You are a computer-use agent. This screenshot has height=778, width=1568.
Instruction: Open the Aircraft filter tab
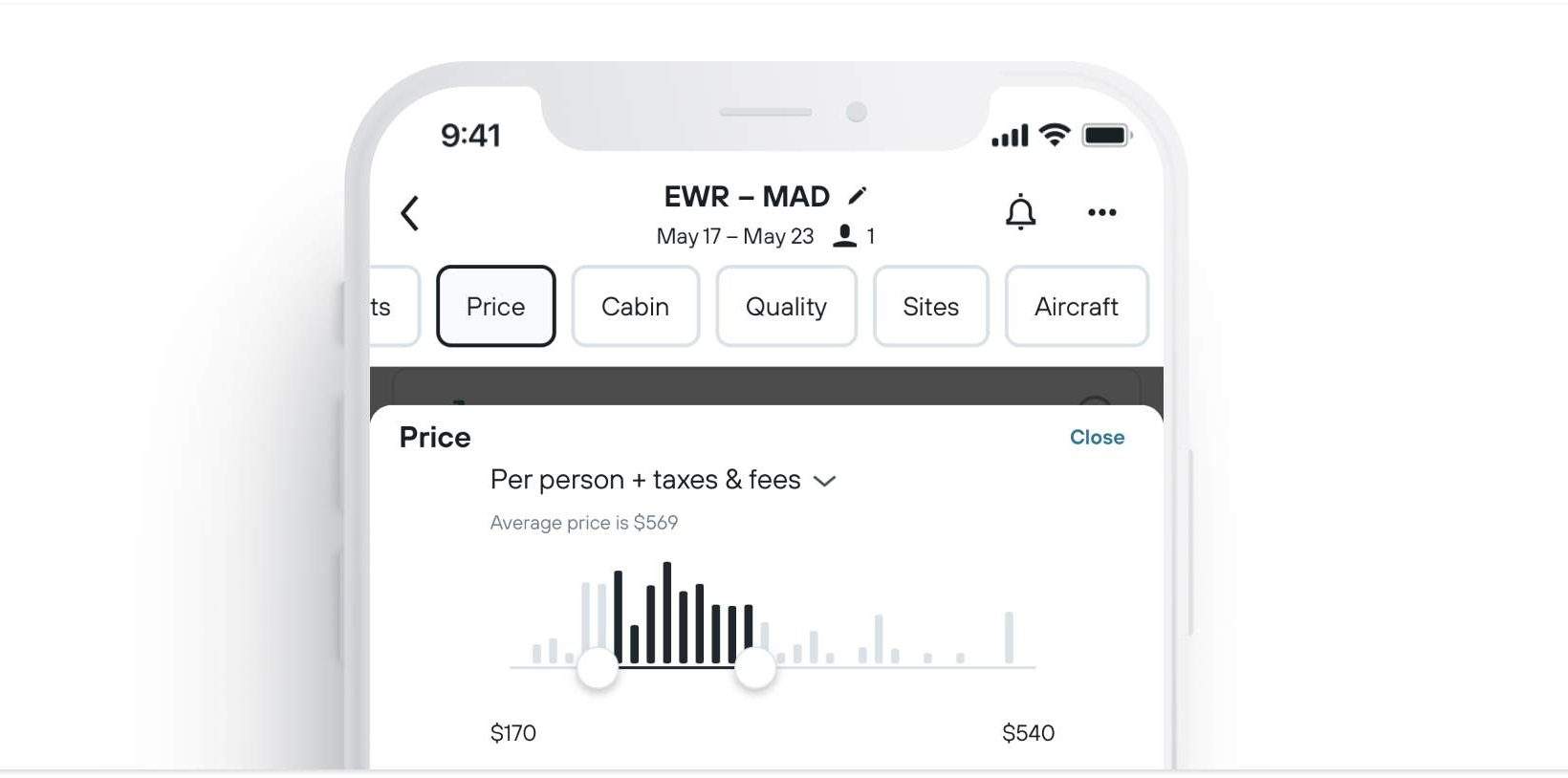pyautogui.click(x=1077, y=306)
